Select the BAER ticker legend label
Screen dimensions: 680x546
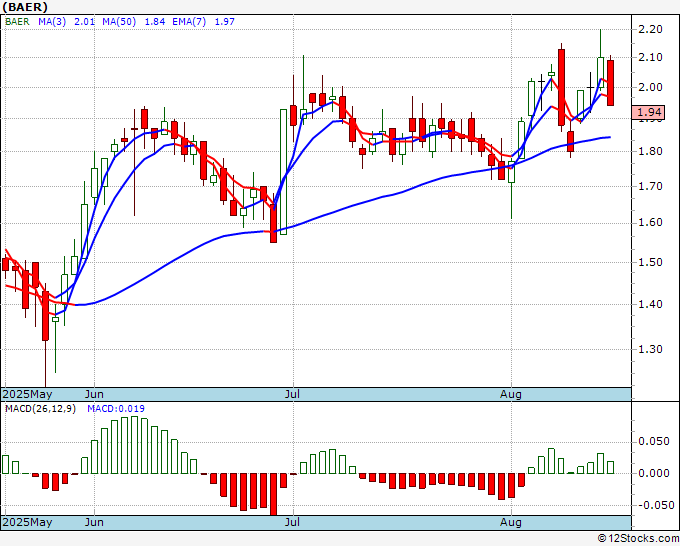[x=17, y=22]
